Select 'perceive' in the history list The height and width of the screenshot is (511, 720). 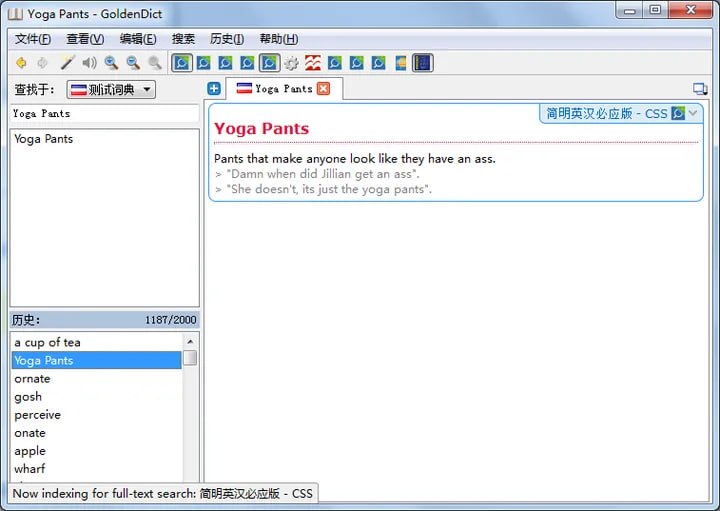click(x=38, y=415)
